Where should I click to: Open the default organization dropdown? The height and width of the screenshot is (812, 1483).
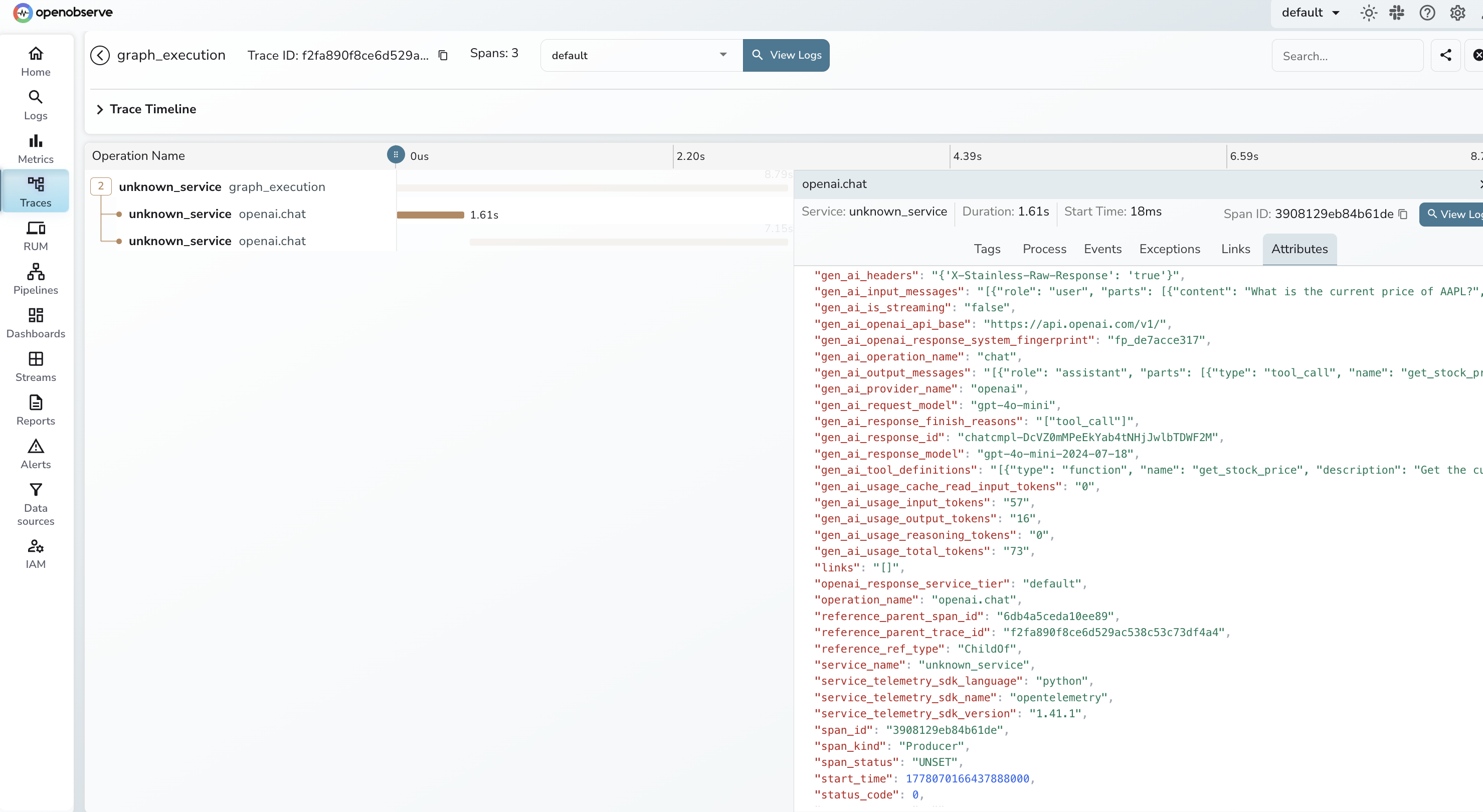(1311, 13)
